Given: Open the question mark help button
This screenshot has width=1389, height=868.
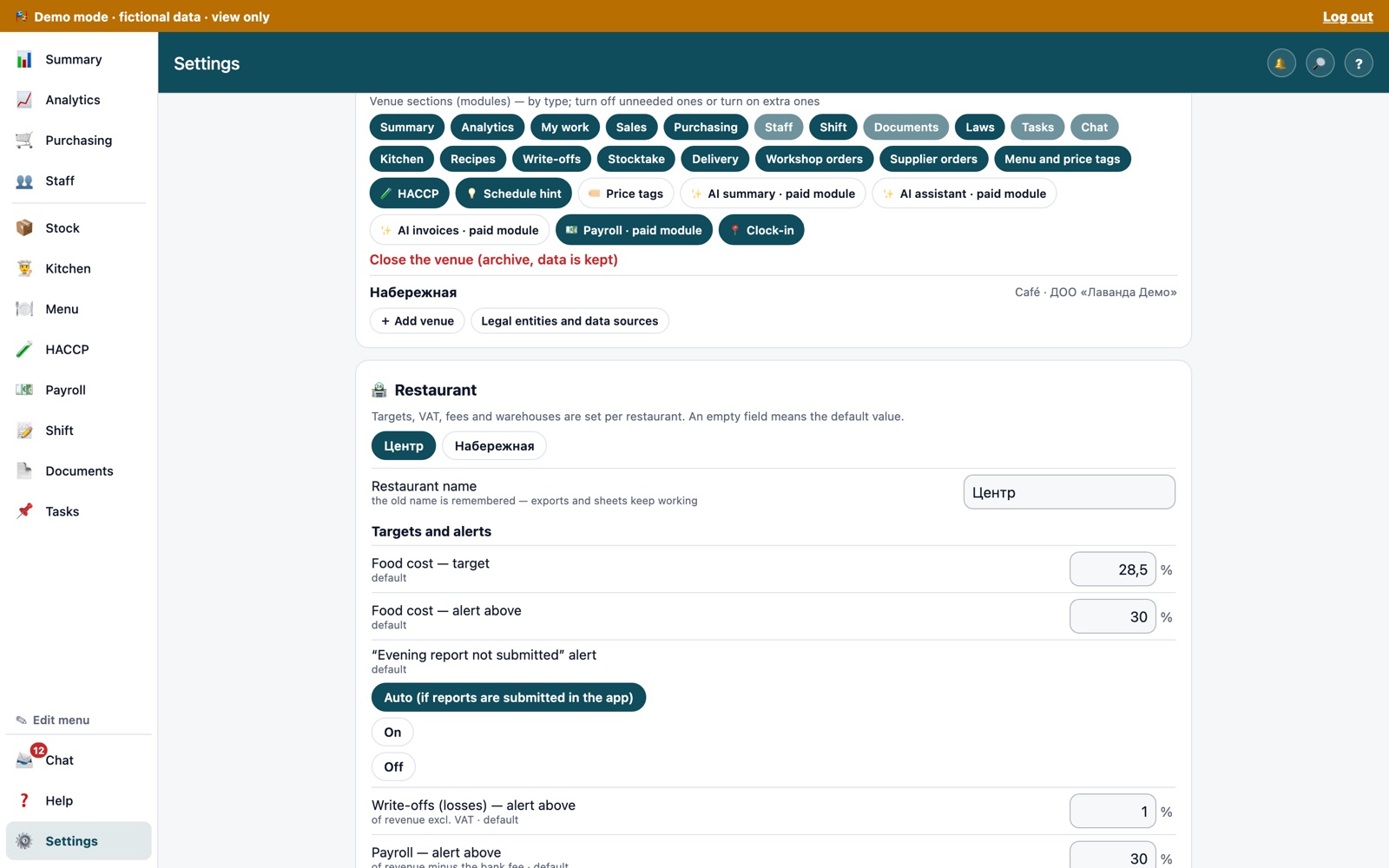Looking at the screenshot, I should [x=1359, y=63].
